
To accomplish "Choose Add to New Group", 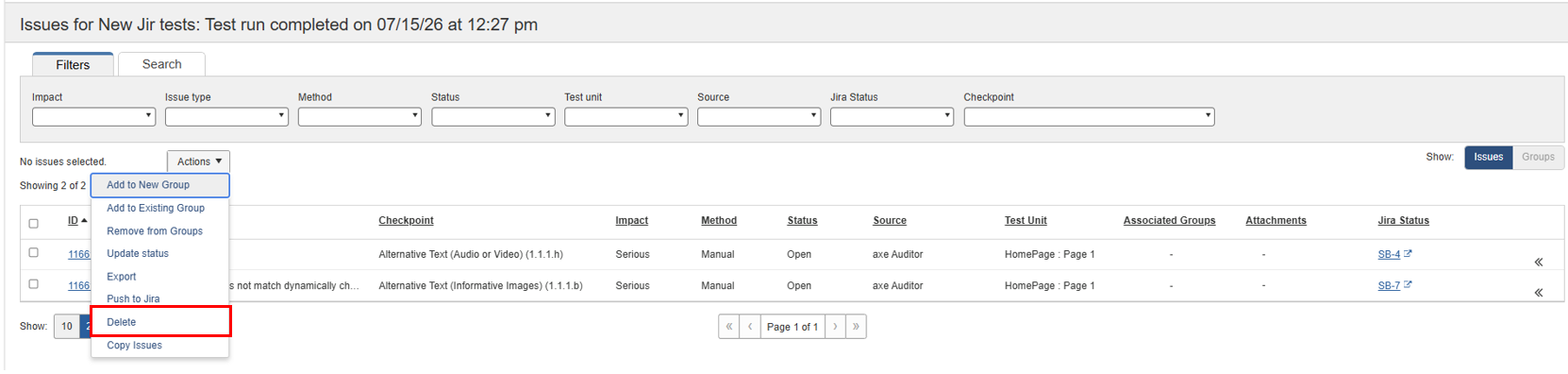I will [160, 185].
